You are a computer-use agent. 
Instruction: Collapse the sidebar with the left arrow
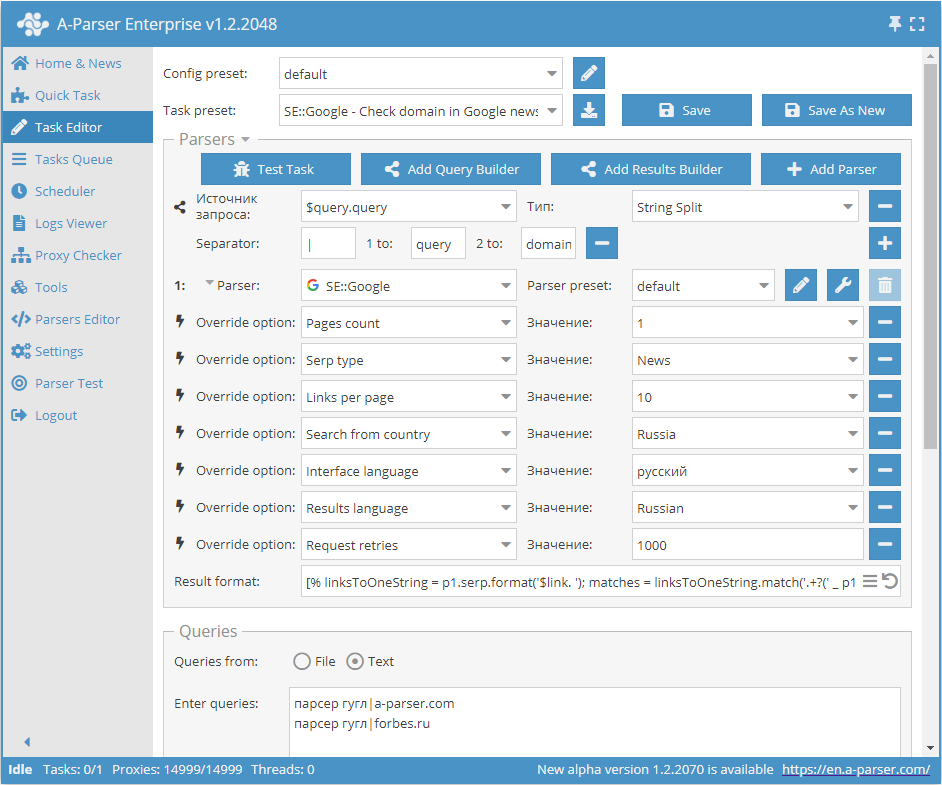coord(27,742)
